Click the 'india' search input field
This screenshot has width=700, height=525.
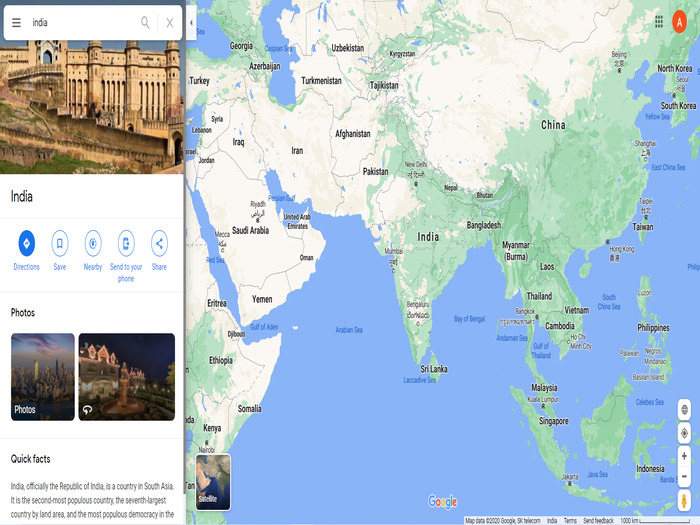(83, 22)
